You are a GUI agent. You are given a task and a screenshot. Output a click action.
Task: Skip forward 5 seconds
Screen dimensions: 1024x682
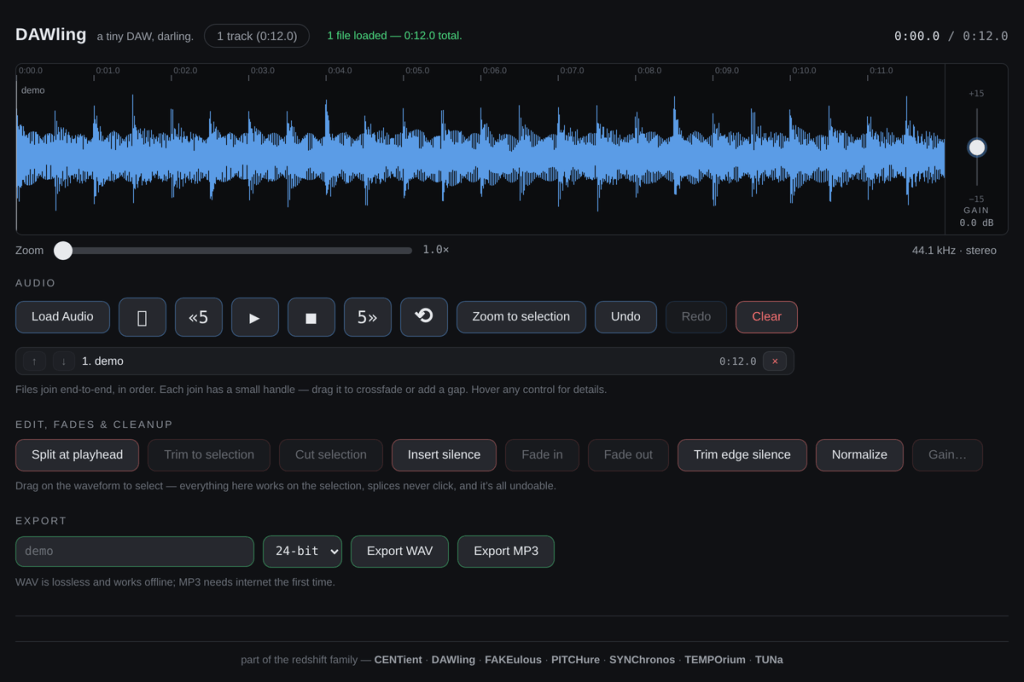tap(368, 317)
